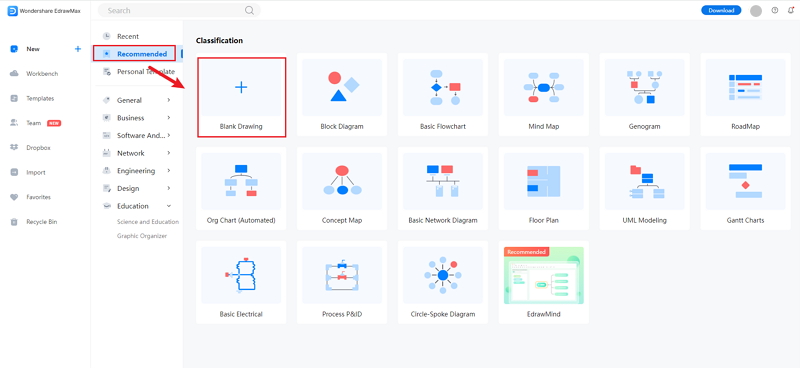Choose the Circle-Spoke Diagram template
800x368 pixels.
[x=443, y=283]
